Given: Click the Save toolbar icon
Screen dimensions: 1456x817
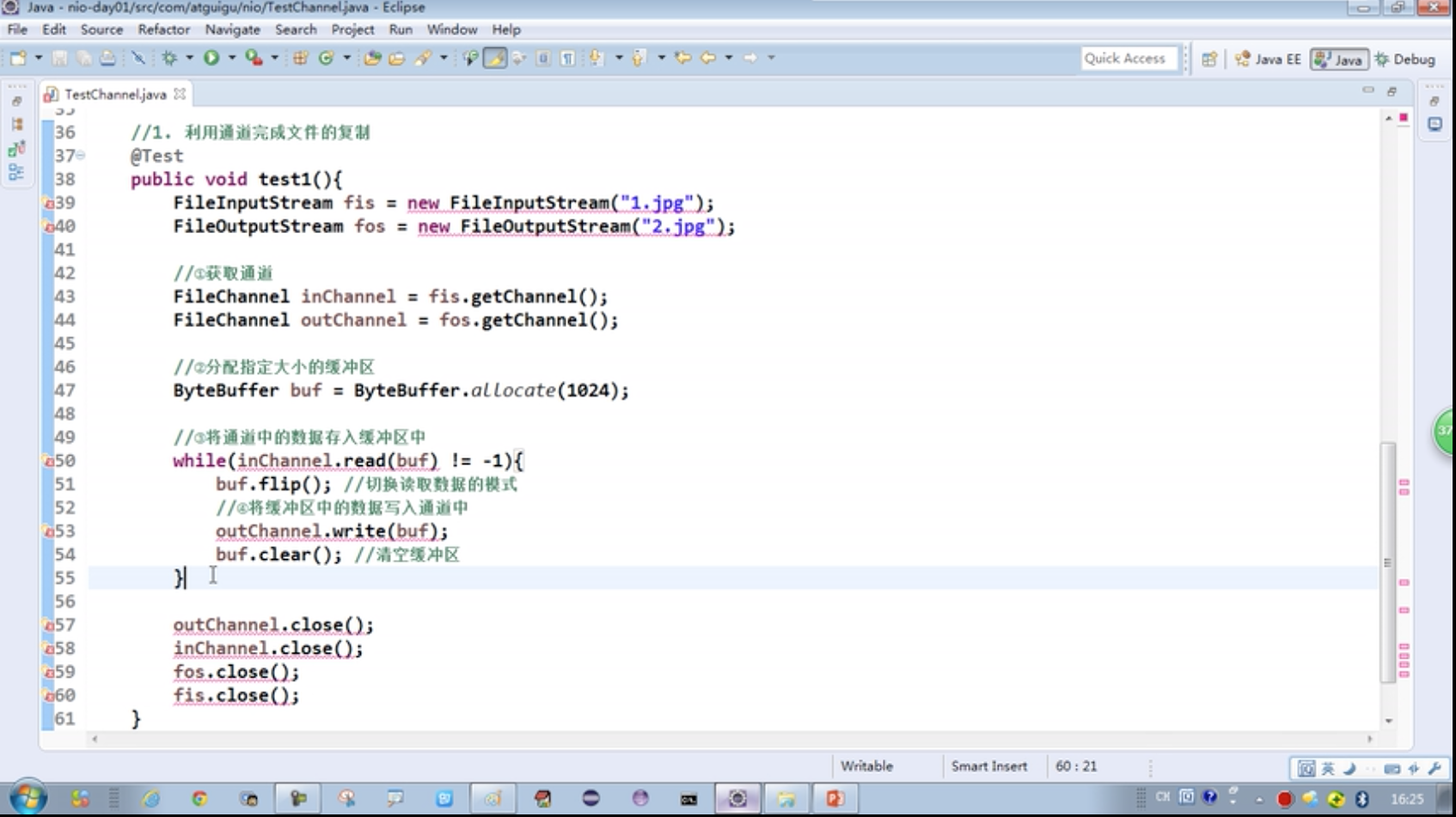Looking at the screenshot, I should point(59,58).
